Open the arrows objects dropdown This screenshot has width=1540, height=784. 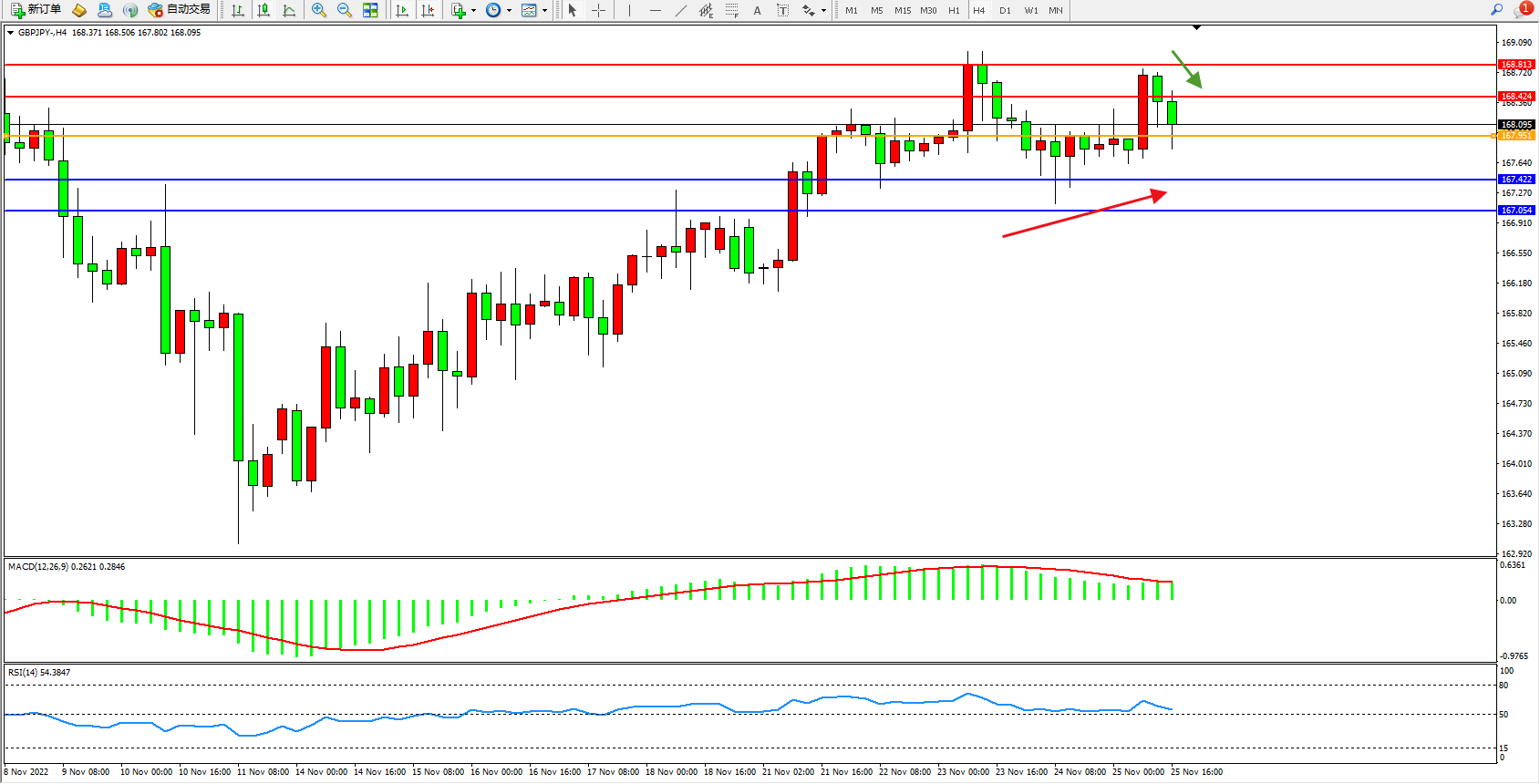pos(823,11)
